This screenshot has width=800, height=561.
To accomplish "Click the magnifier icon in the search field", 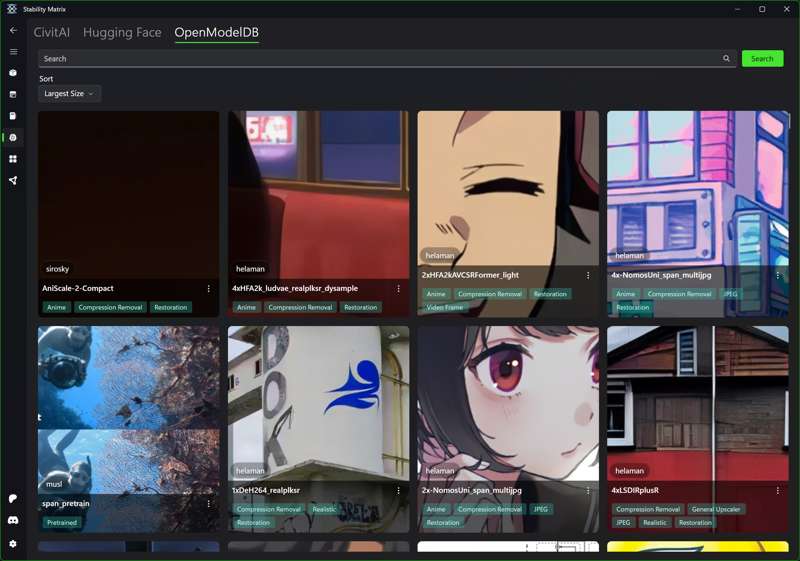I will coord(726,59).
